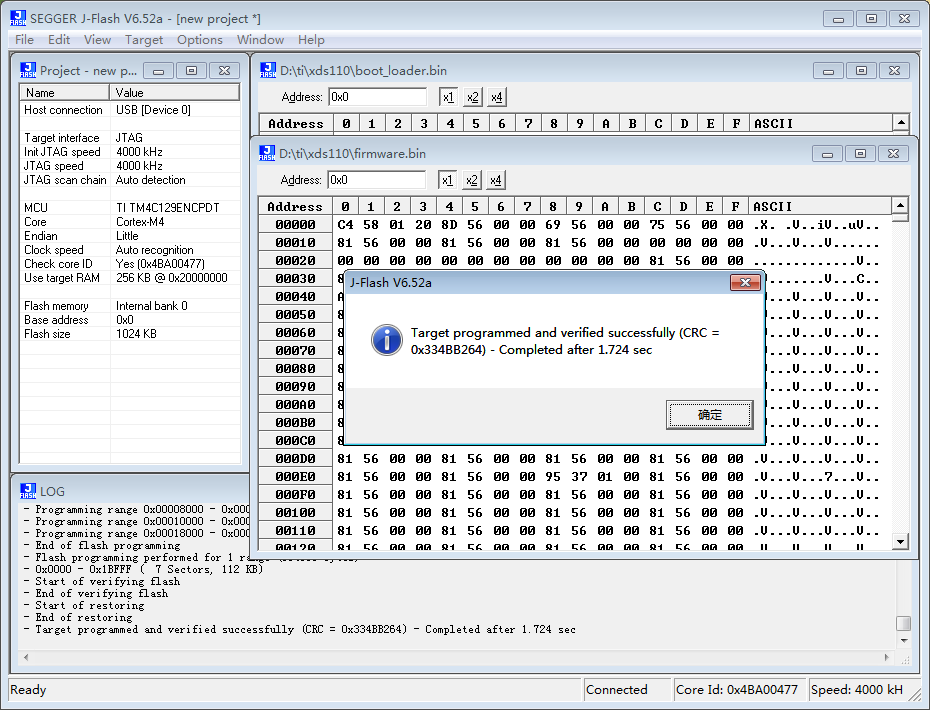Select the Use target RAM row
The image size is (930, 710).
point(130,278)
